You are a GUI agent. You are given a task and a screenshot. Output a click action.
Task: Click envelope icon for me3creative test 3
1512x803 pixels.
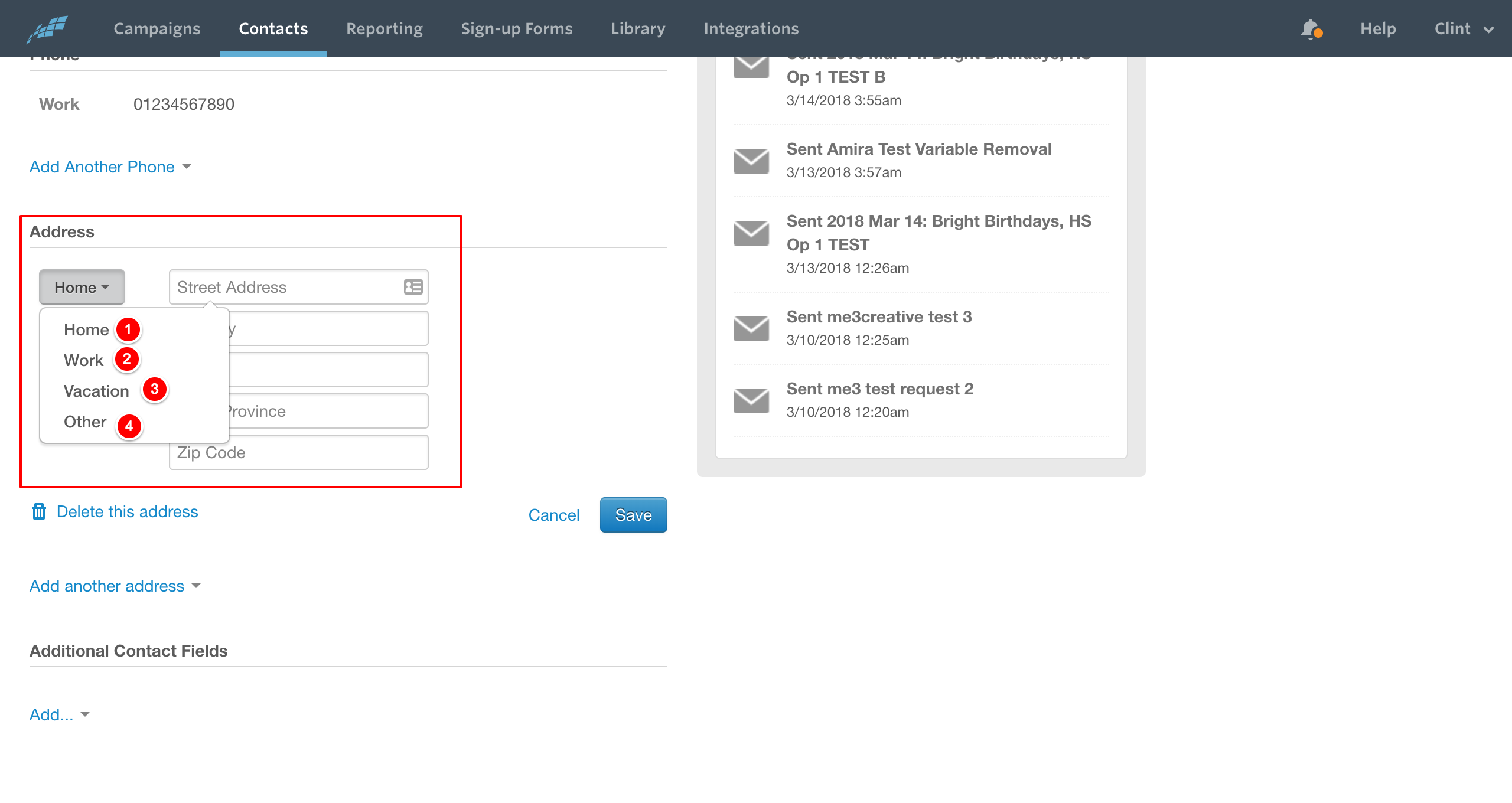751,328
